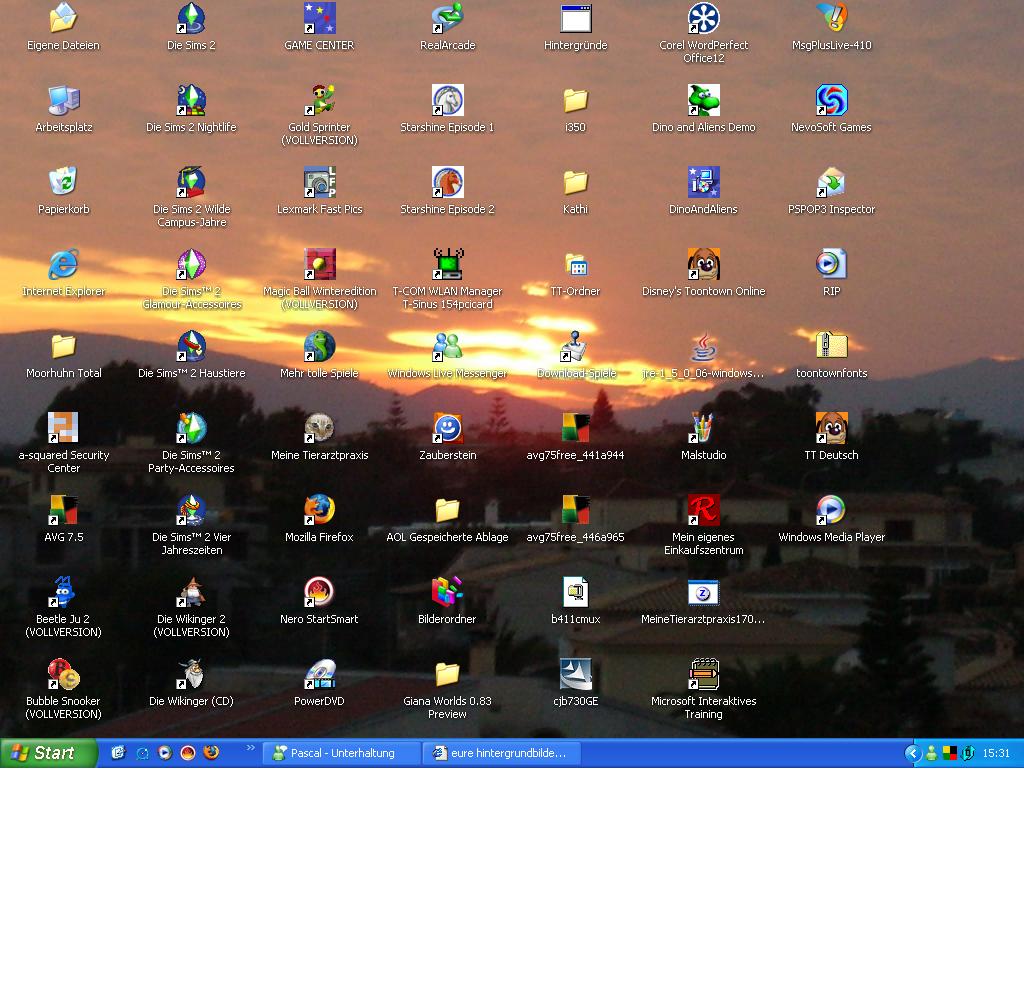The height and width of the screenshot is (1000, 1024).
Task: Expand the Quick Launch overflow chevron
Action: (x=250, y=748)
